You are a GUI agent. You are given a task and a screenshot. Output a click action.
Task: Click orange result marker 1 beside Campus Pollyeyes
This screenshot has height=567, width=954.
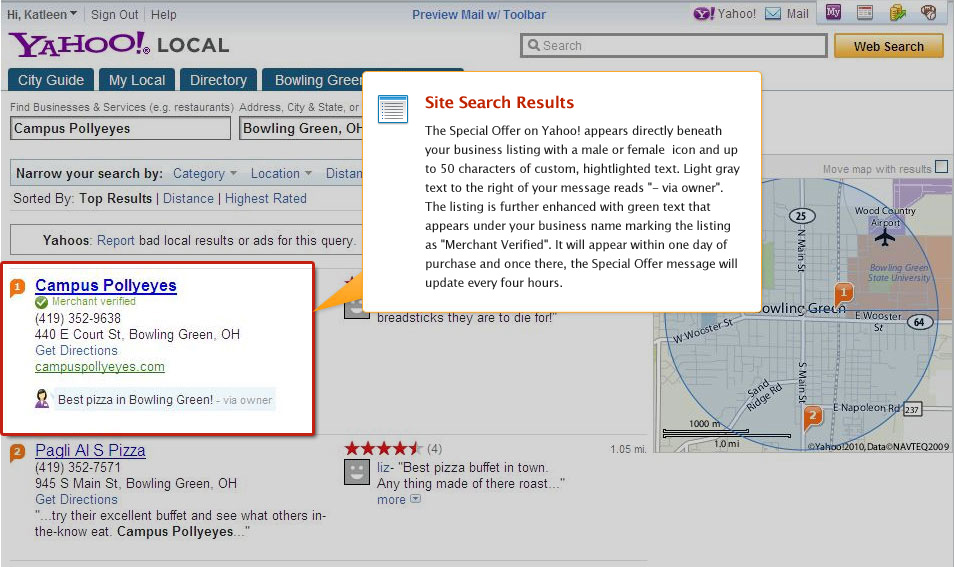18,287
